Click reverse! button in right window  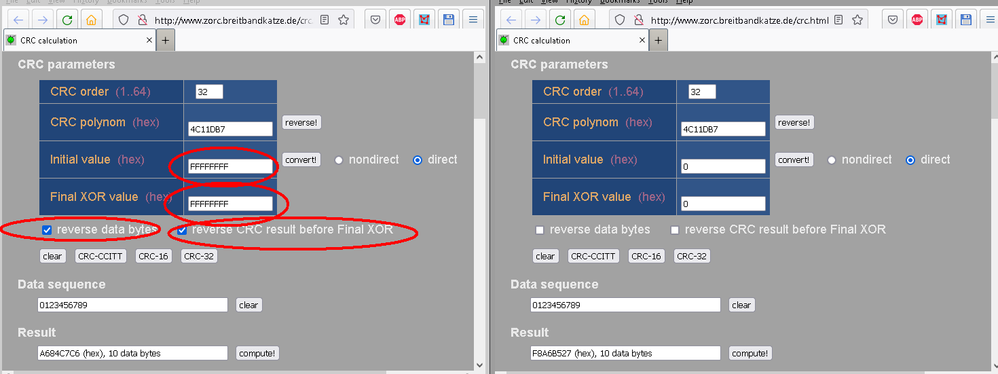point(794,123)
